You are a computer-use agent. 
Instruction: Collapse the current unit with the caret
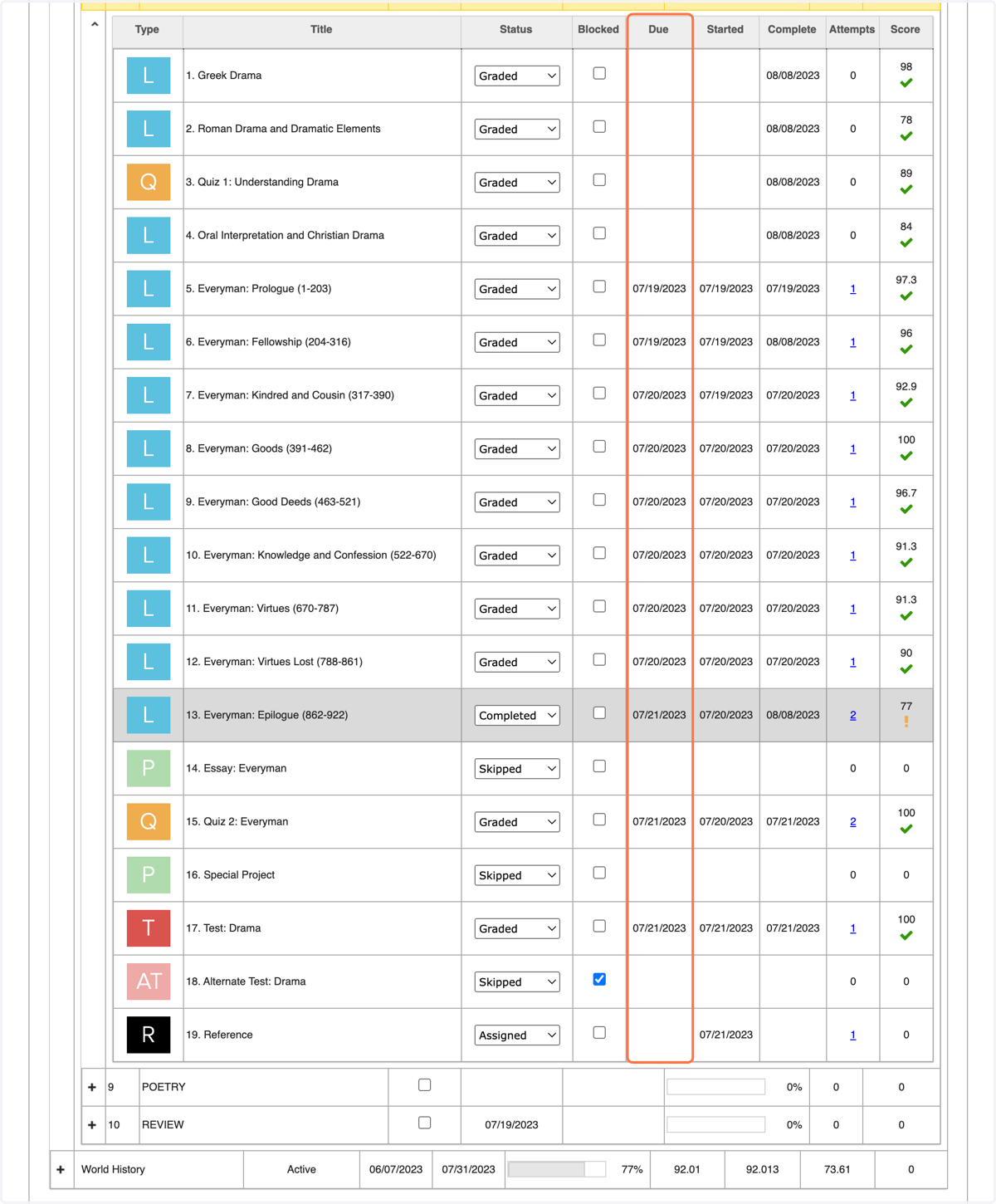click(95, 25)
